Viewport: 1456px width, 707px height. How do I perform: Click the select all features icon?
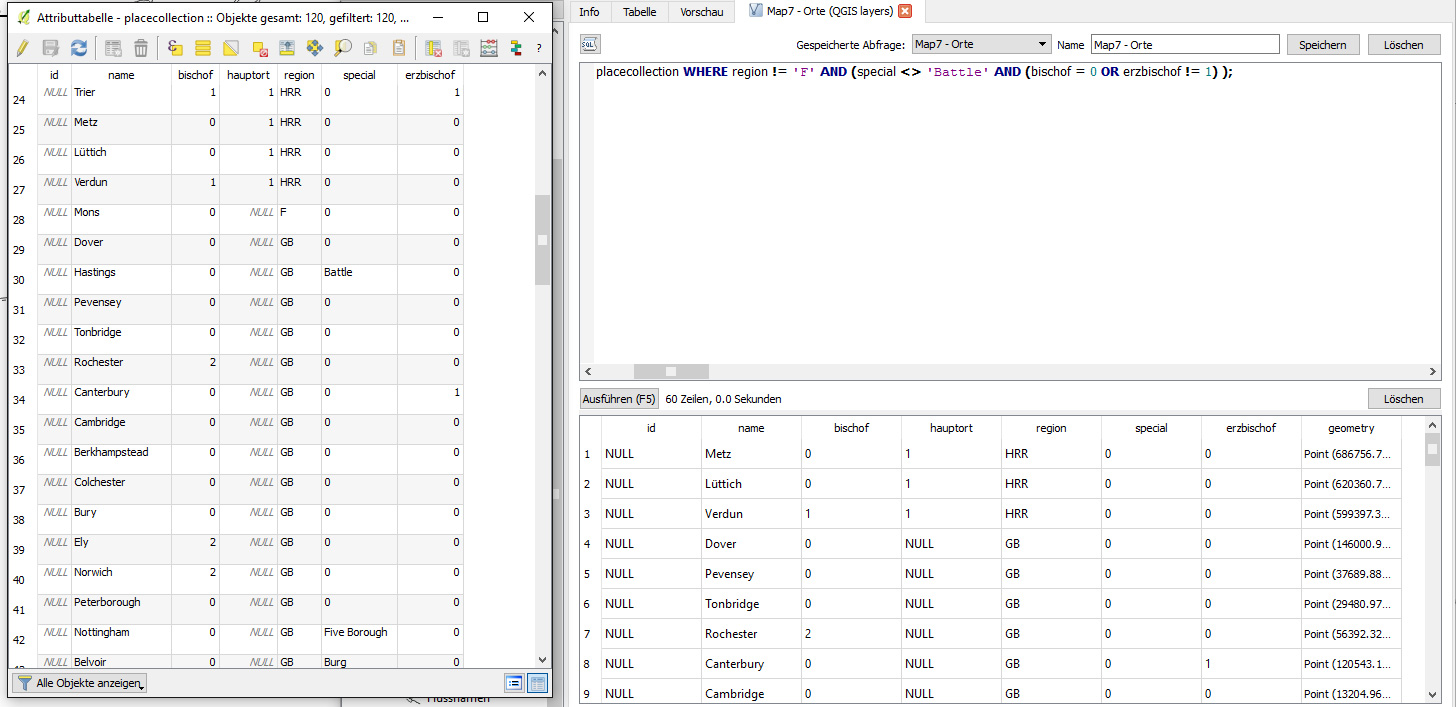pos(203,48)
